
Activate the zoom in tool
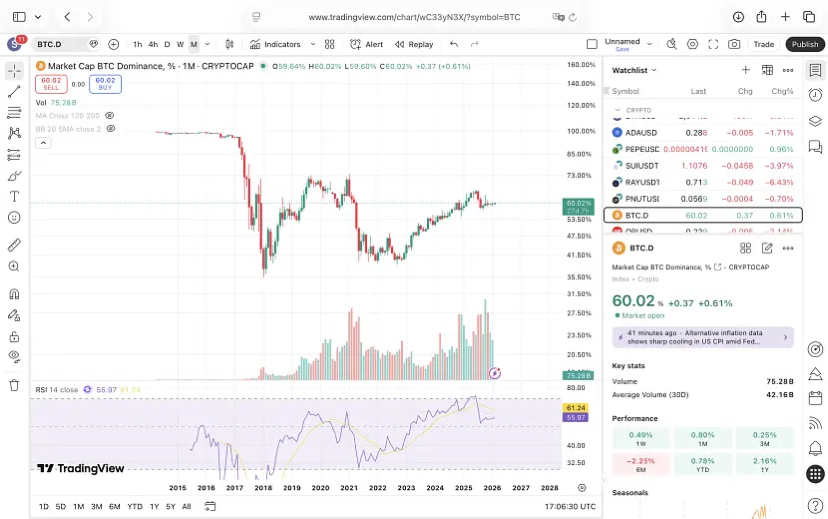pyautogui.click(x=14, y=267)
